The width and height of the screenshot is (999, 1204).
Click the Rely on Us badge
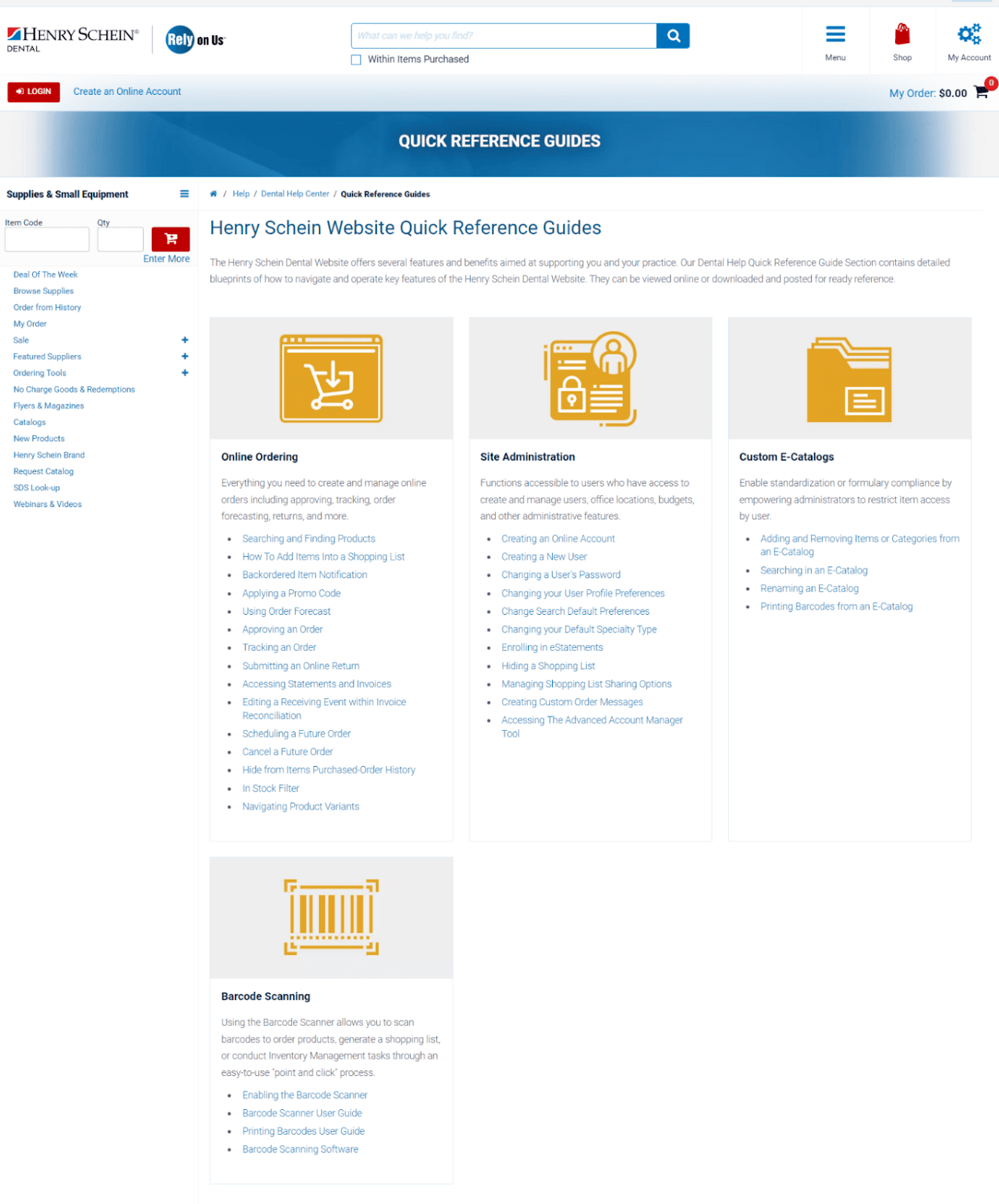coord(196,40)
